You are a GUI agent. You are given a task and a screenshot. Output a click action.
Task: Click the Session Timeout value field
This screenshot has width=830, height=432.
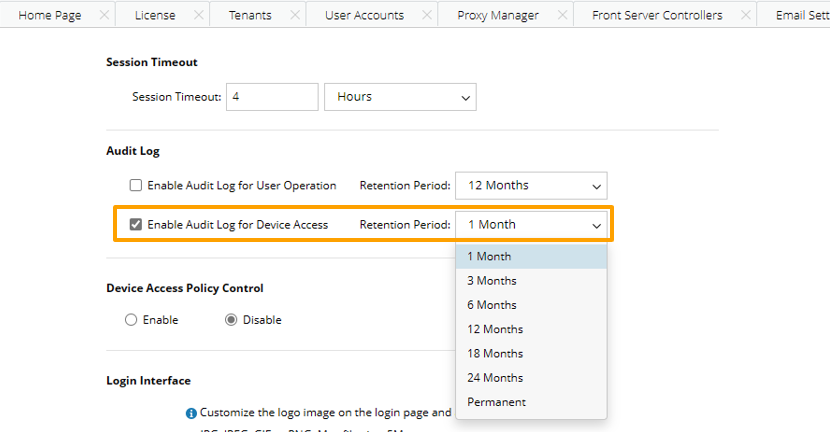[272, 97]
